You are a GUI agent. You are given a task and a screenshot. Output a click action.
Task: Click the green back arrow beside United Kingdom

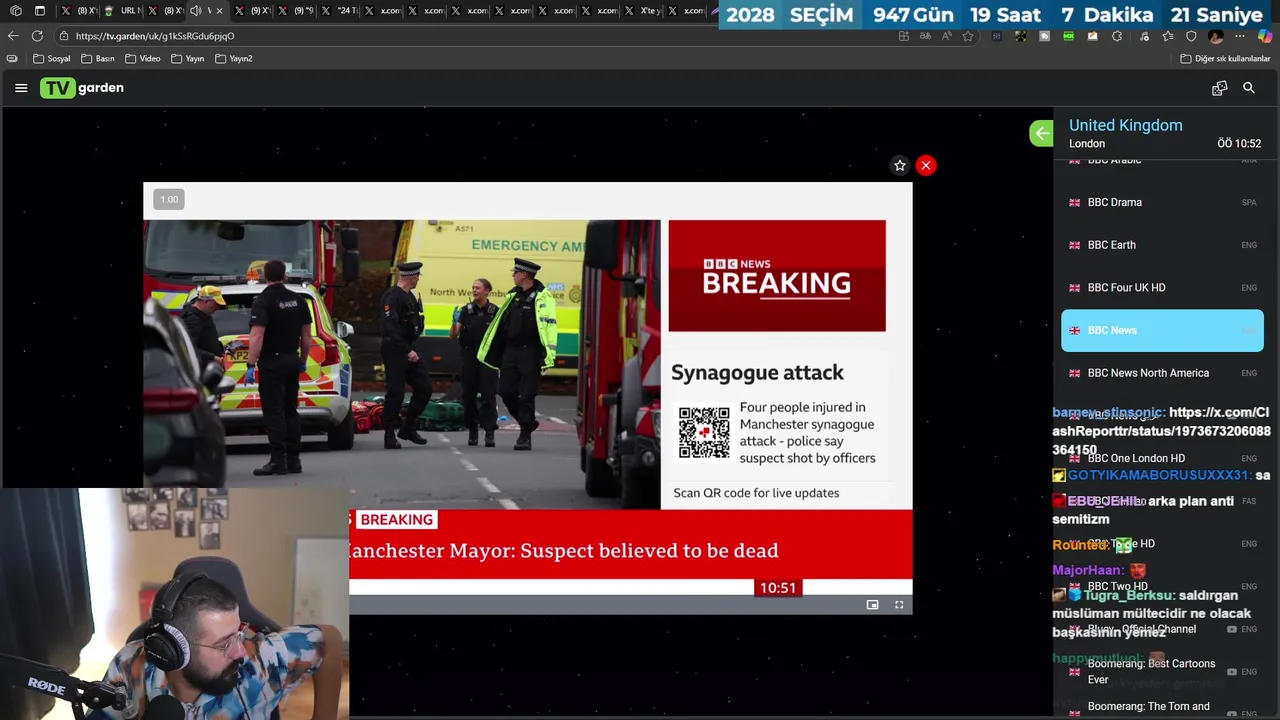1041,133
